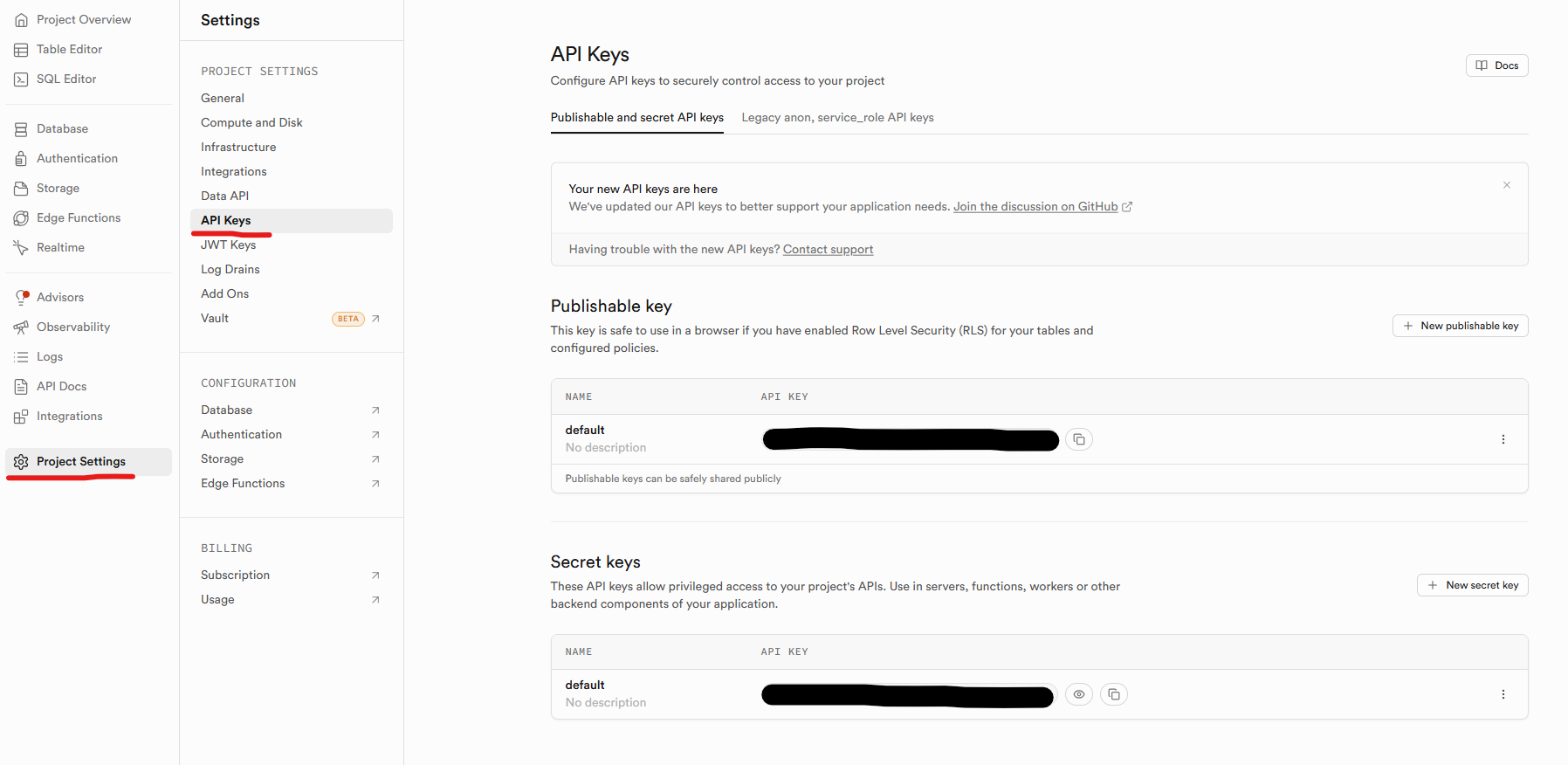Copy the secret API key
This screenshot has width=1568, height=765.
tap(1114, 694)
